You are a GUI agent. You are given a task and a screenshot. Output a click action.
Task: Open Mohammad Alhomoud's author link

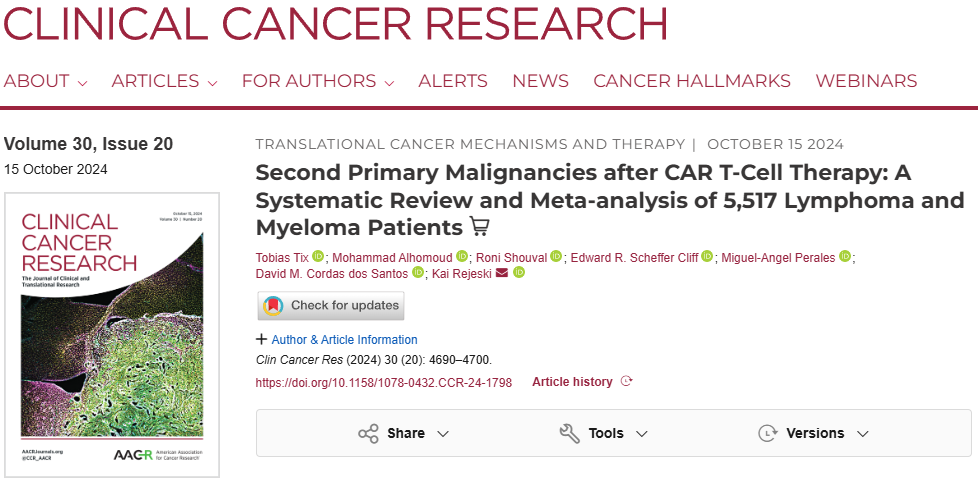pyautogui.click(x=392, y=257)
